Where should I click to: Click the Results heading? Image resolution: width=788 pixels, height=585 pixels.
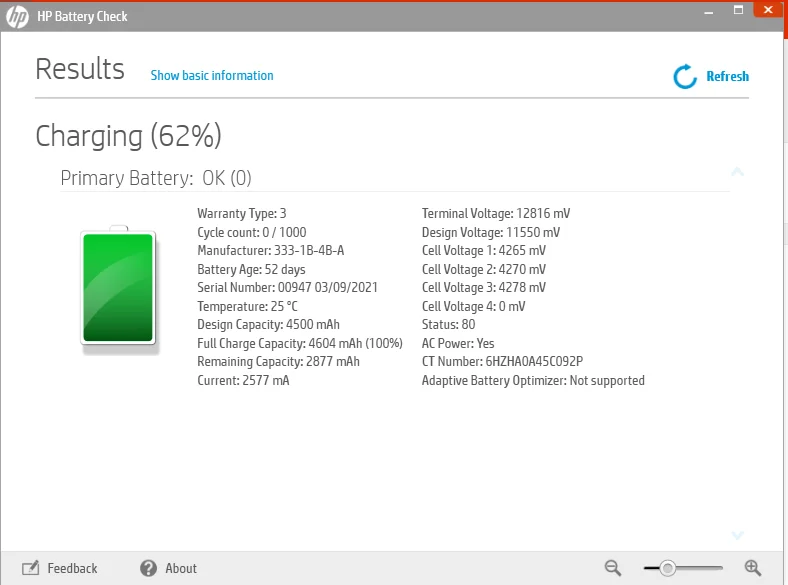80,69
